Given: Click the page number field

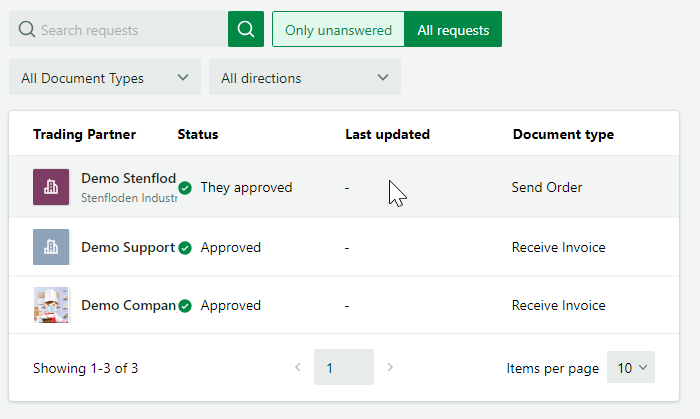Looking at the screenshot, I should click(x=344, y=367).
